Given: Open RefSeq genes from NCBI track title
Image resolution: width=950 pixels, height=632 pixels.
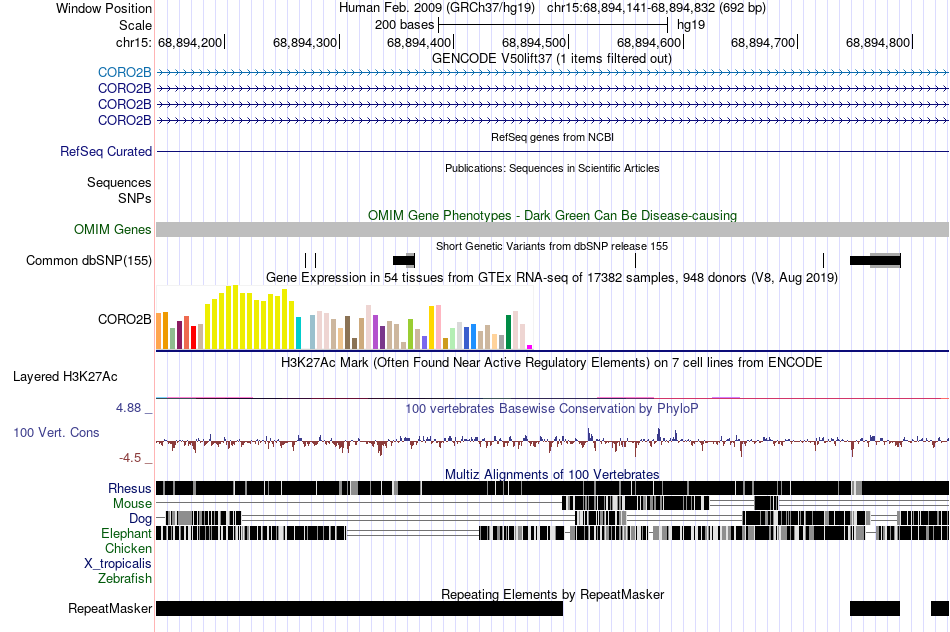Looking at the screenshot, I should 552,138.
